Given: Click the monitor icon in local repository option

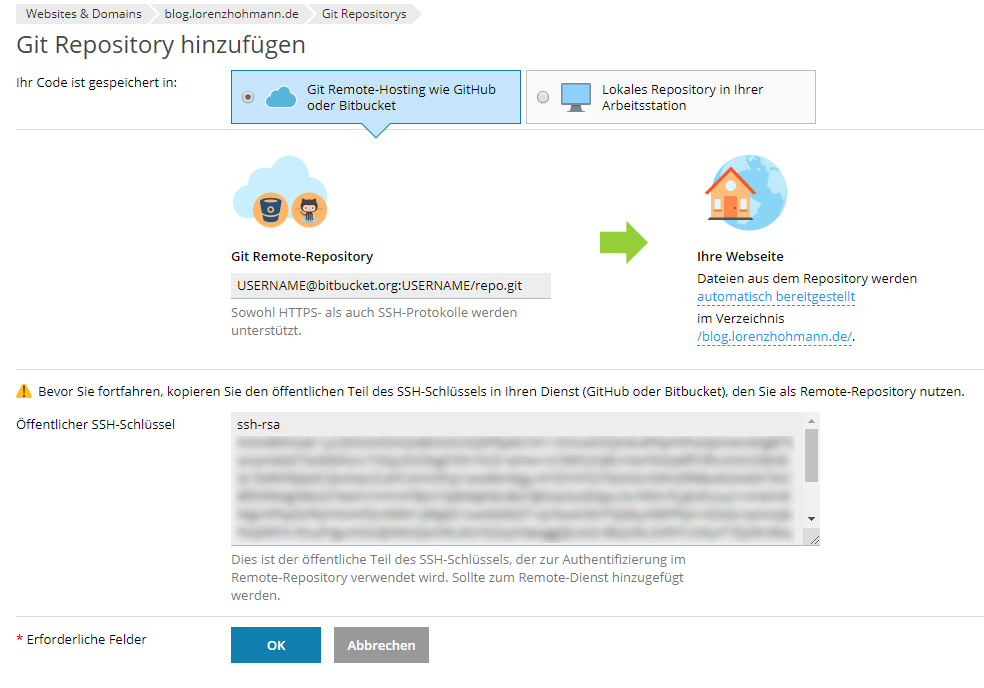Looking at the screenshot, I should (575, 95).
